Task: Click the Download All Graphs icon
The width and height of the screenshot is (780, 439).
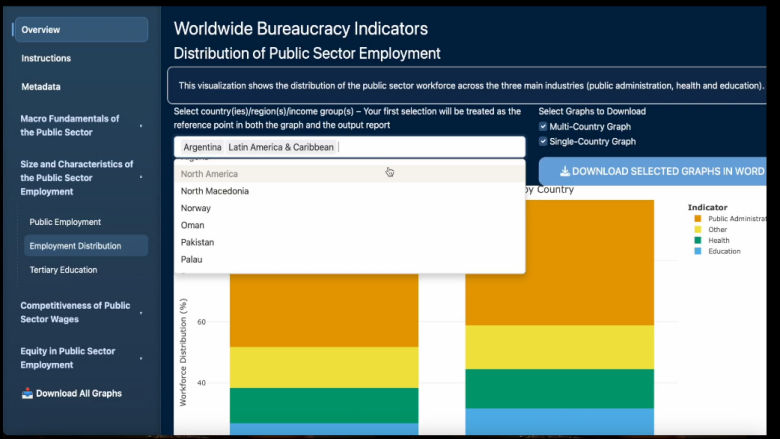Action: (x=27, y=394)
